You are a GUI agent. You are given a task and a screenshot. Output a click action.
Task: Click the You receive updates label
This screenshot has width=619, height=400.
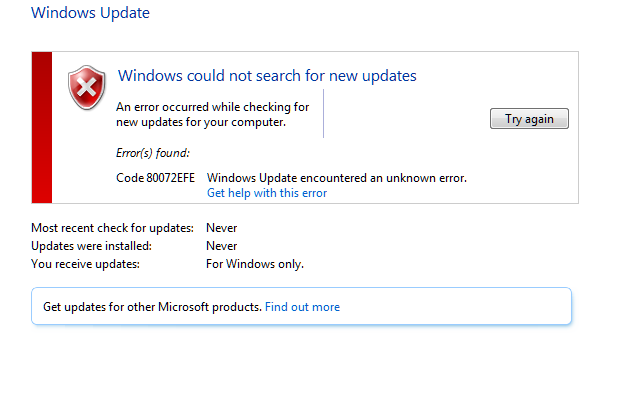pos(85,264)
